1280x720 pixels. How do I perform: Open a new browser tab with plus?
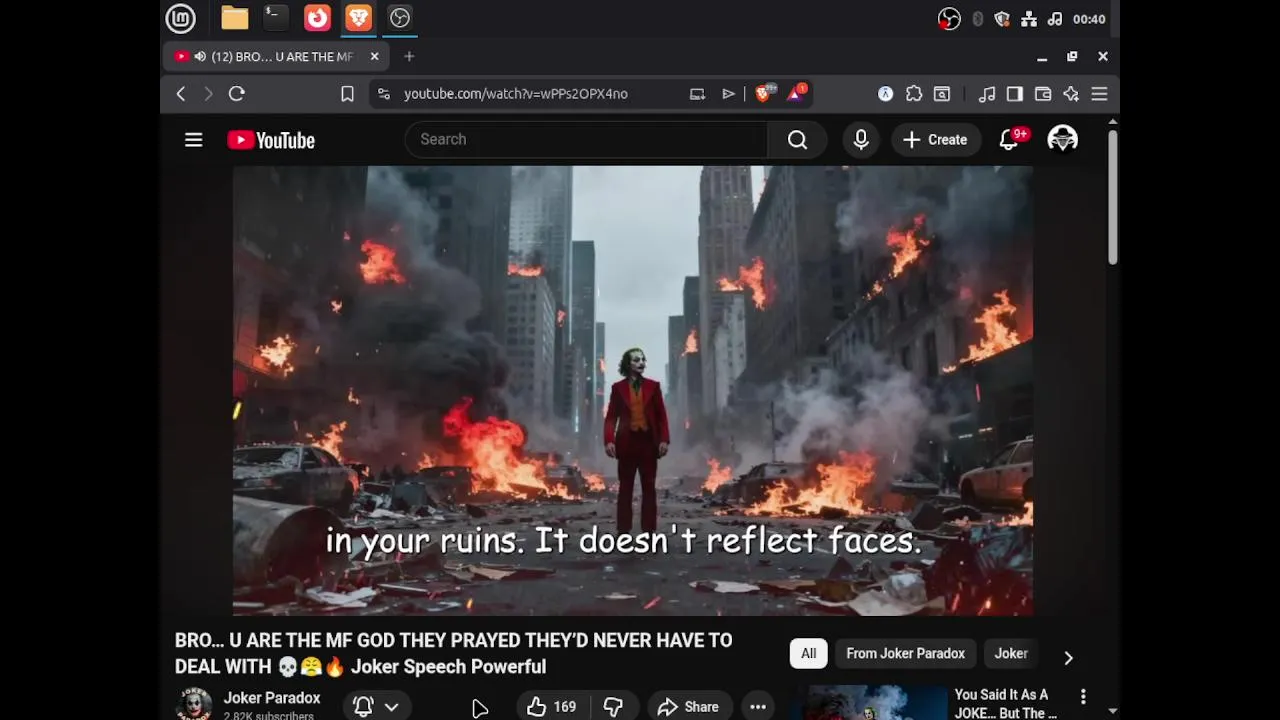pyautogui.click(x=409, y=57)
